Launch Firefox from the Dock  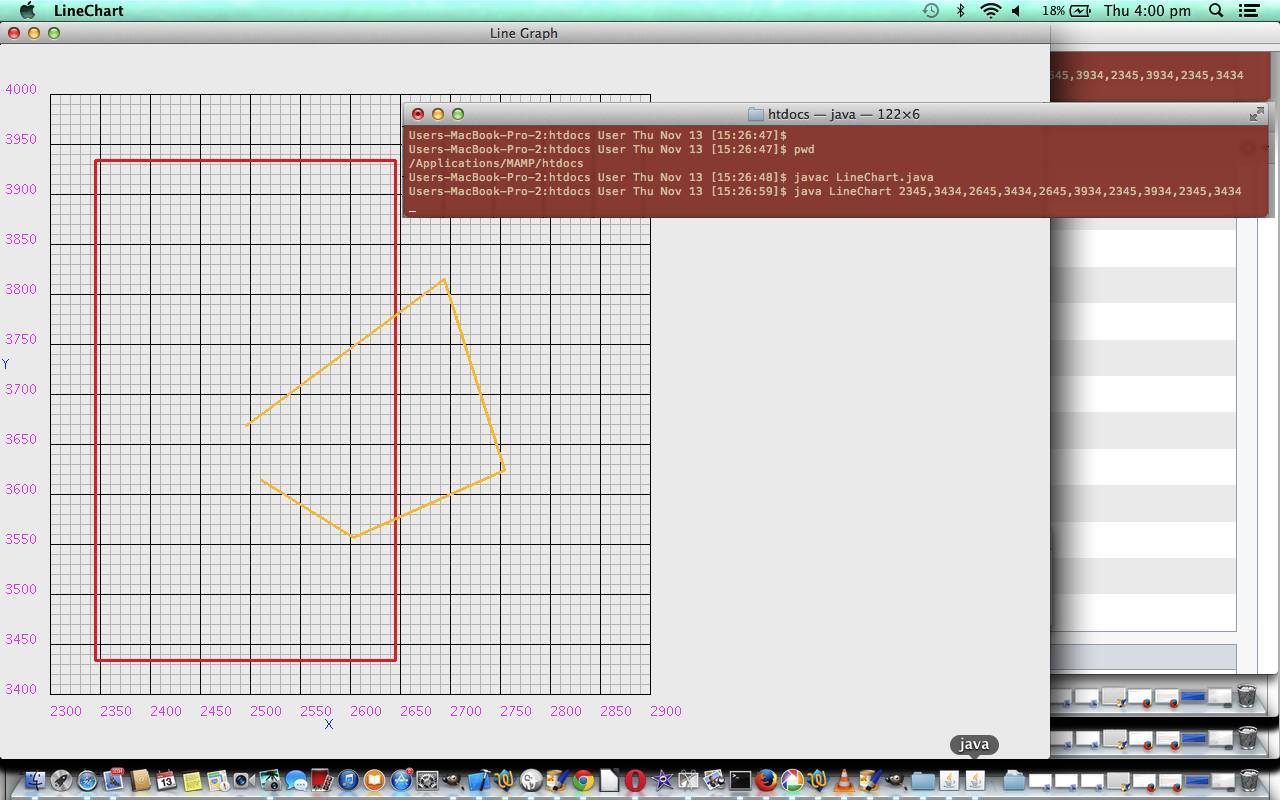[768, 779]
